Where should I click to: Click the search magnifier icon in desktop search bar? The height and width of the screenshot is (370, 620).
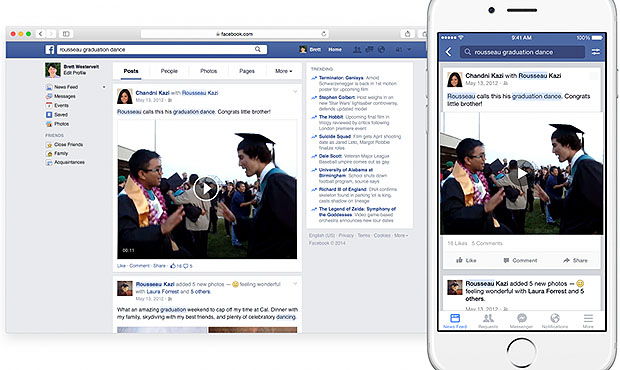258,49
